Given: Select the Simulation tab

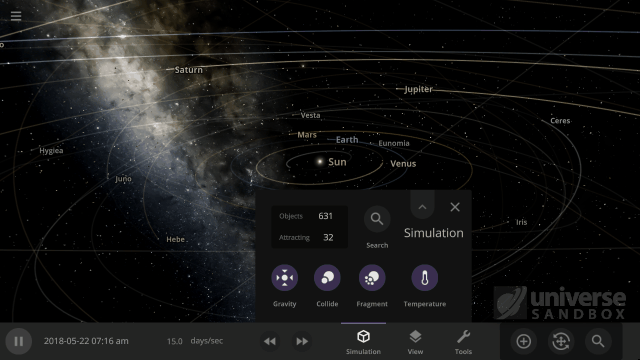Looking at the screenshot, I should click(x=363, y=342).
